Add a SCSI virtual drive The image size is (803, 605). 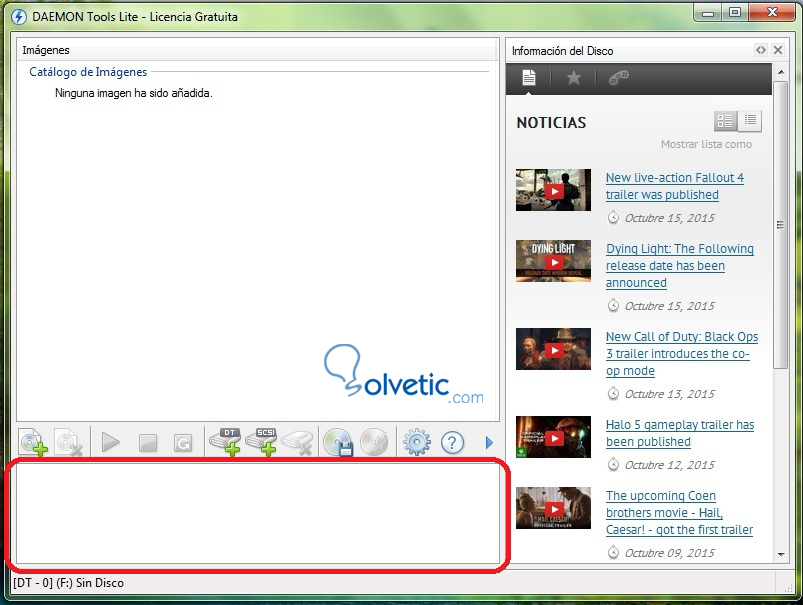click(262, 442)
